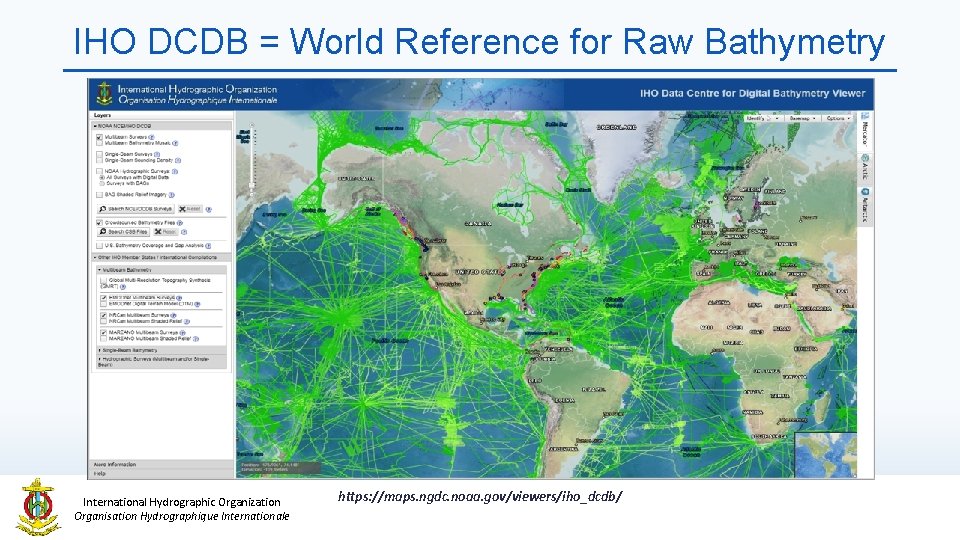The image size is (960, 540).
Task: Open help icon beside NOAA Hydrographic Surveys
Action: [x=175, y=171]
